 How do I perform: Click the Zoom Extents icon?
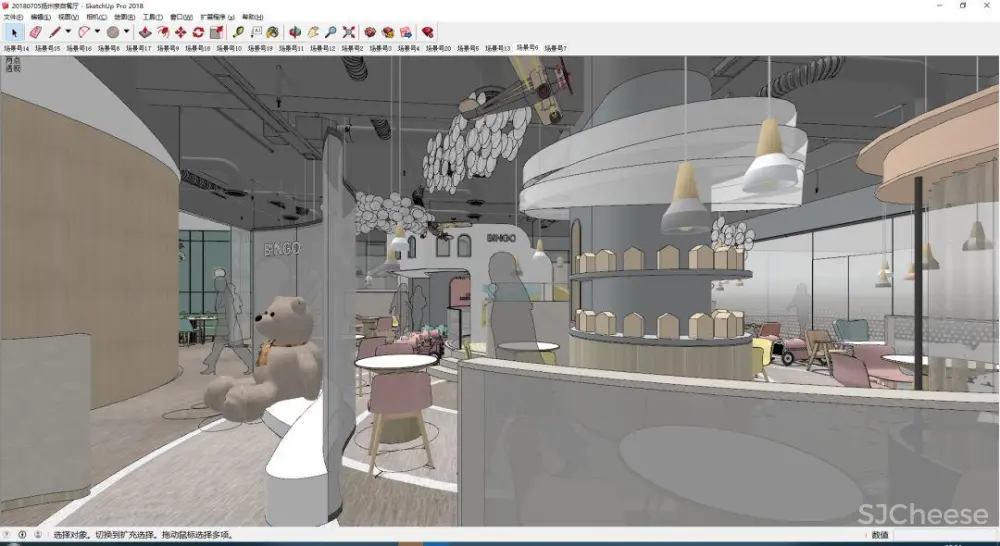pyautogui.click(x=349, y=32)
